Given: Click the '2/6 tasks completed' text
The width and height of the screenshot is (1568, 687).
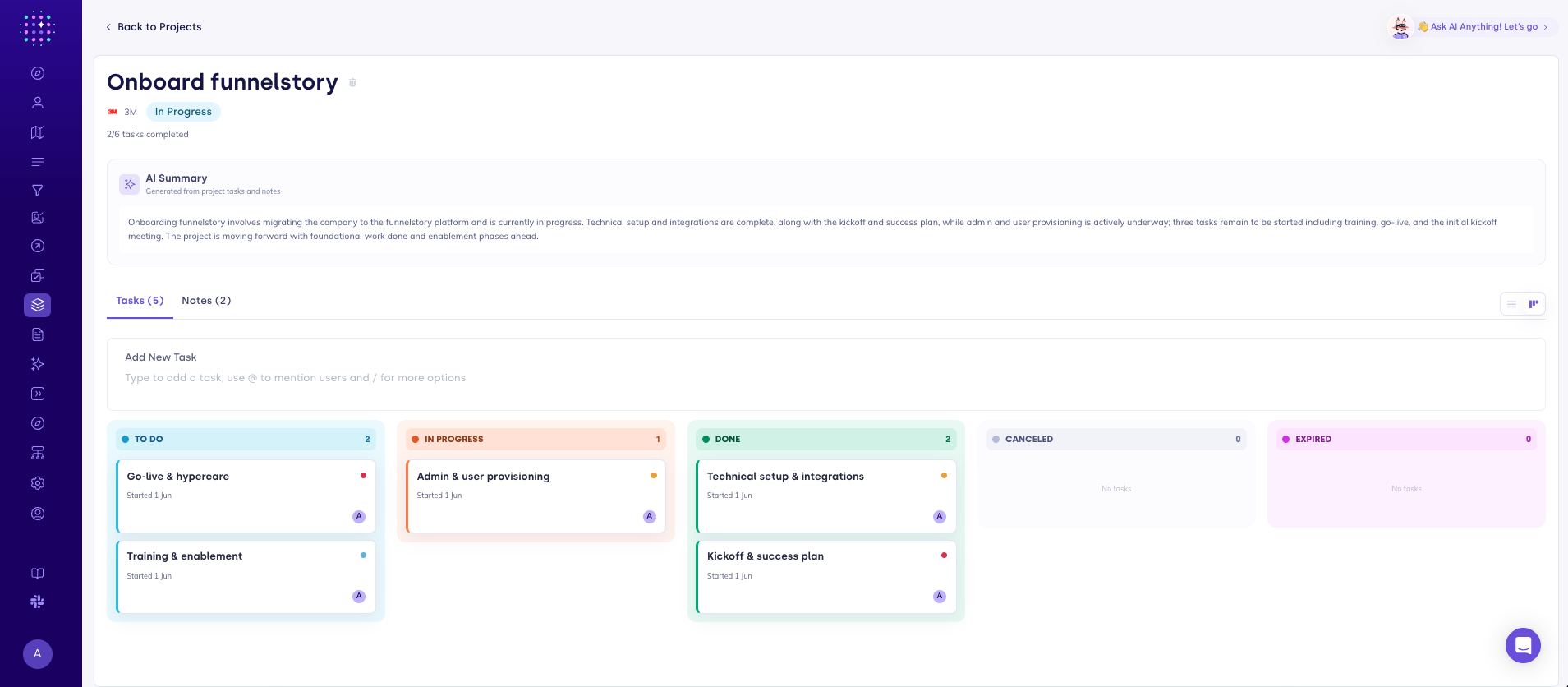Looking at the screenshot, I should [148, 135].
